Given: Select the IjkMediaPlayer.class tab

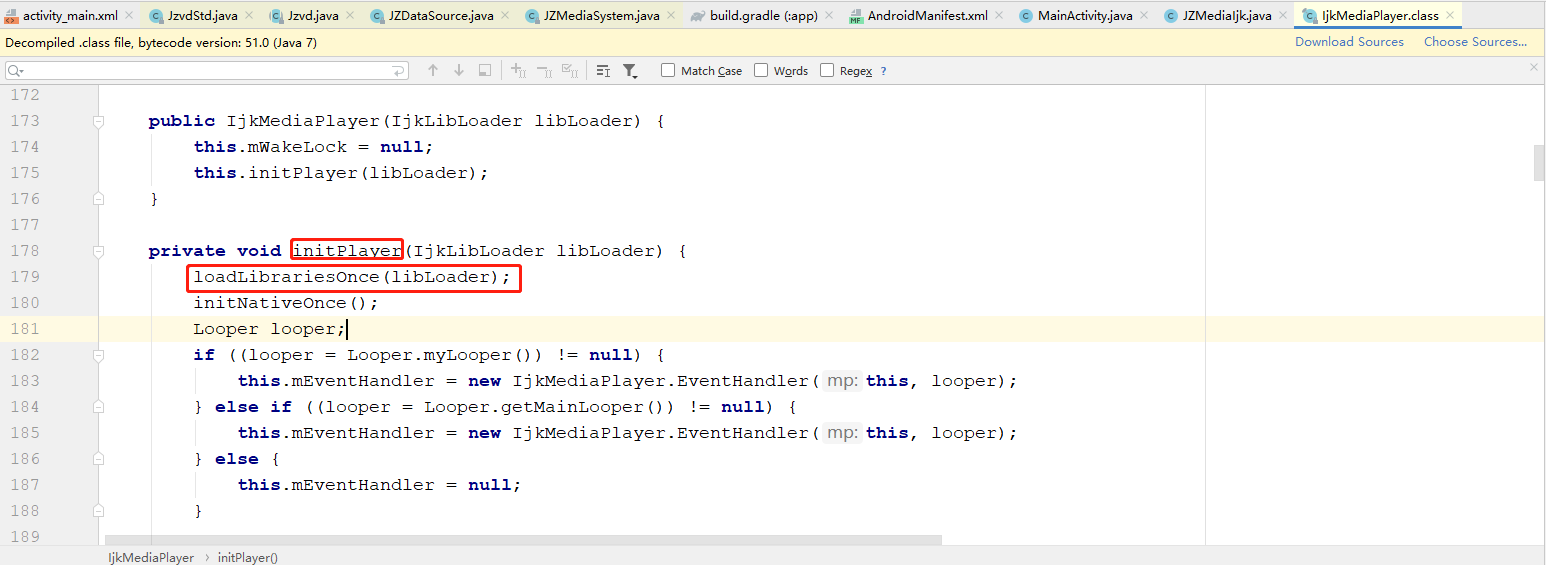Looking at the screenshot, I should pyautogui.click(x=1380, y=16).
